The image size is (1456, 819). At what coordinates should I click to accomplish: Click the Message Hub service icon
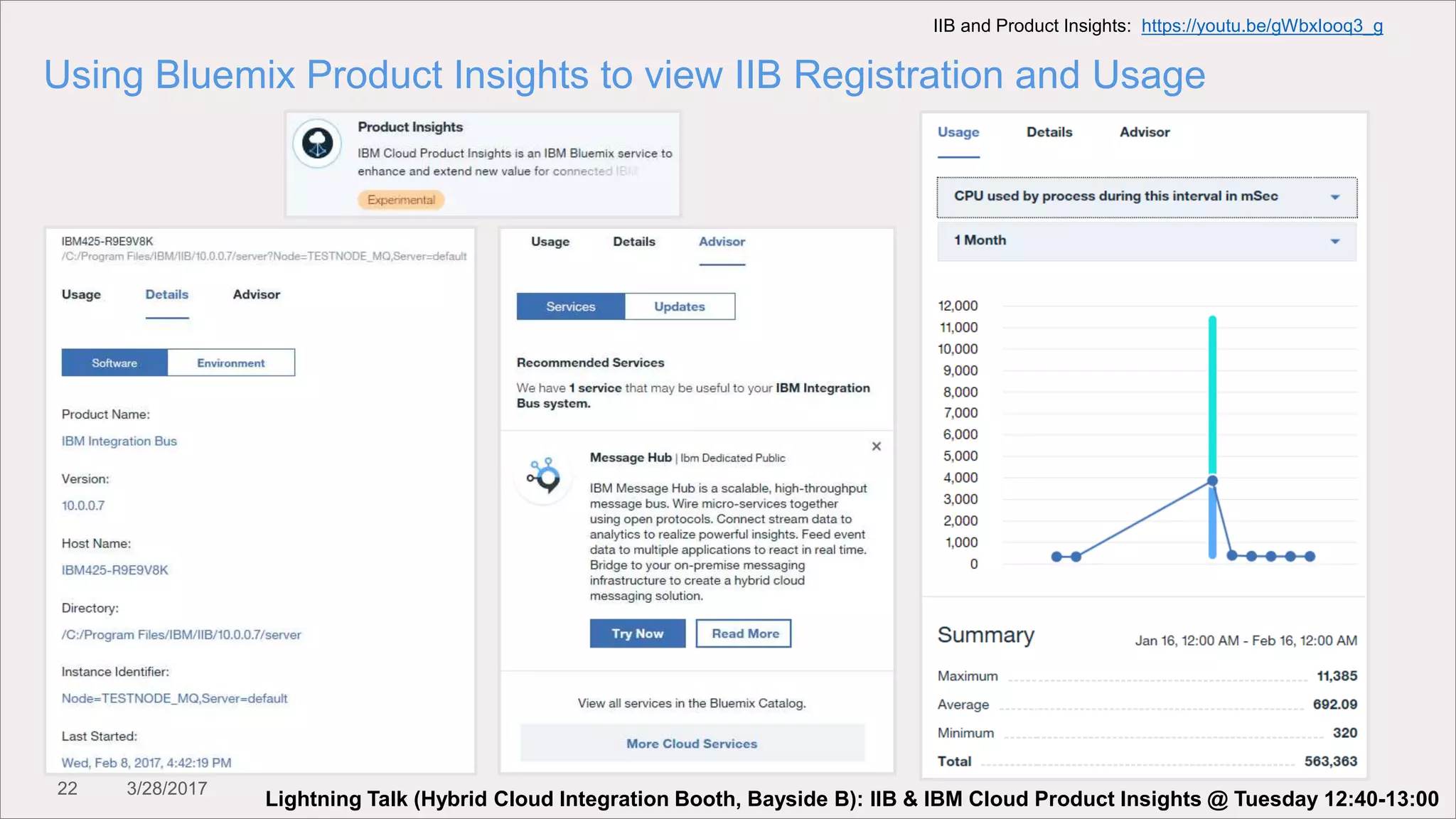tap(545, 476)
